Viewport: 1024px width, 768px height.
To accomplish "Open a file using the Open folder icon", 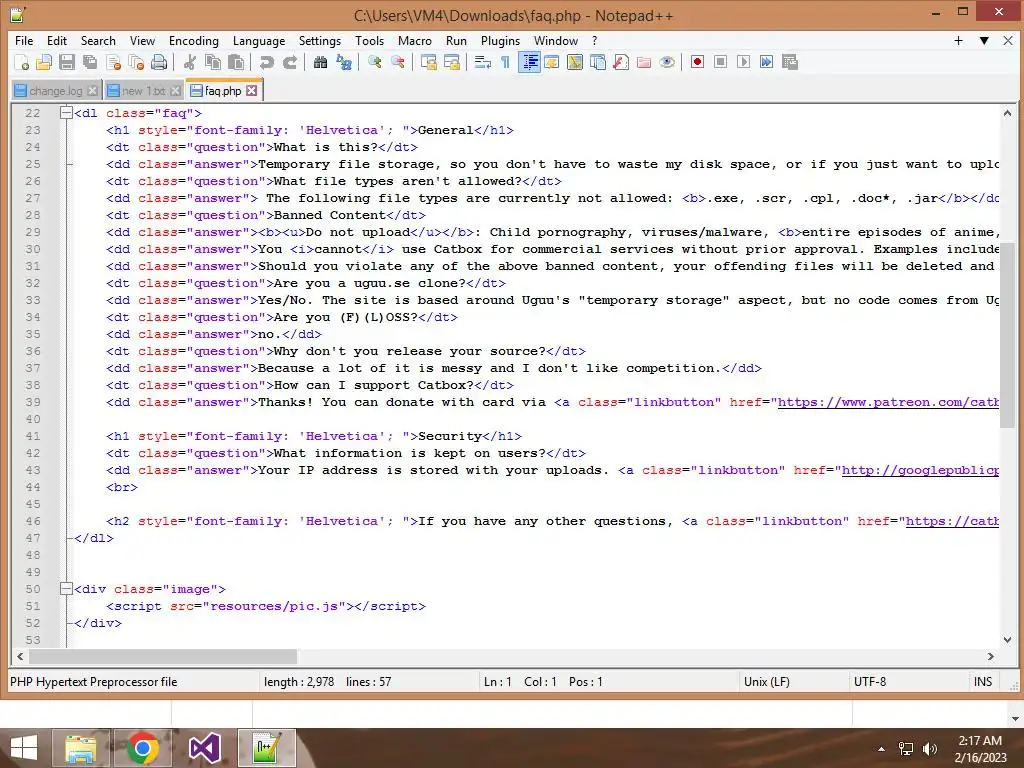I will coord(44,62).
